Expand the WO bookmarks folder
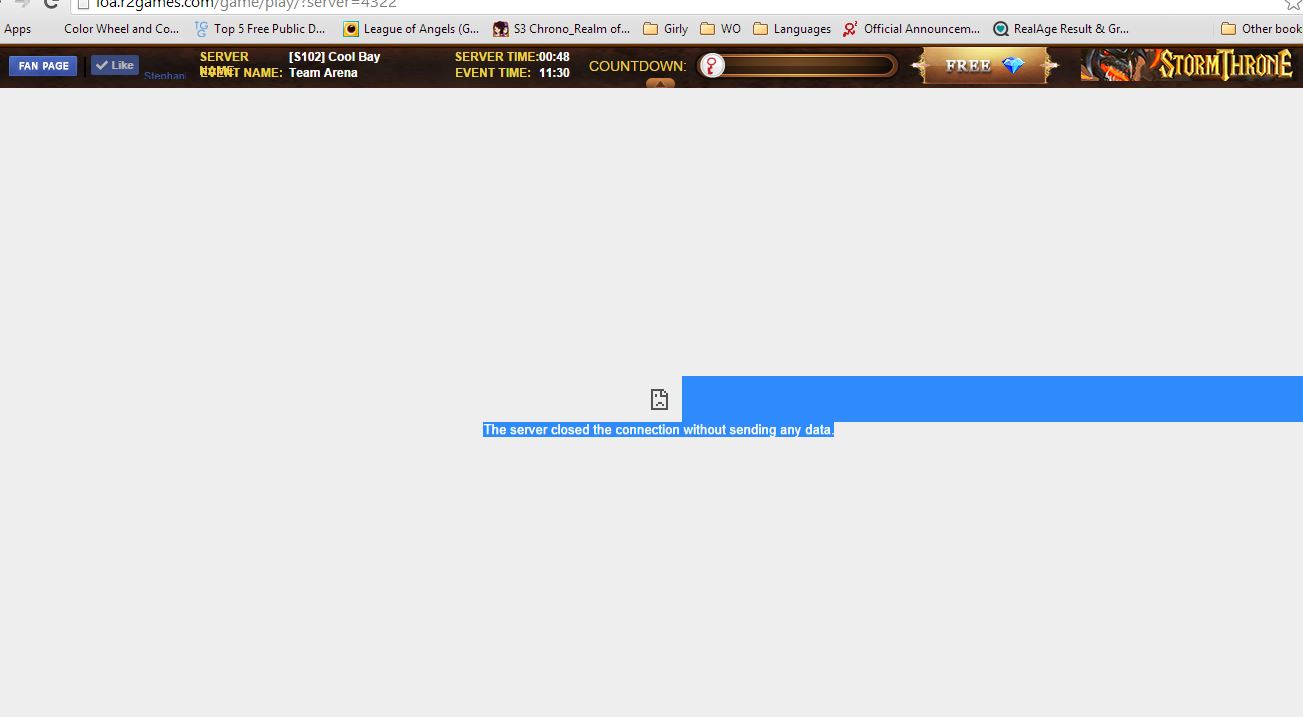Viewport: 1303px width, 717px height. [721, 29]
